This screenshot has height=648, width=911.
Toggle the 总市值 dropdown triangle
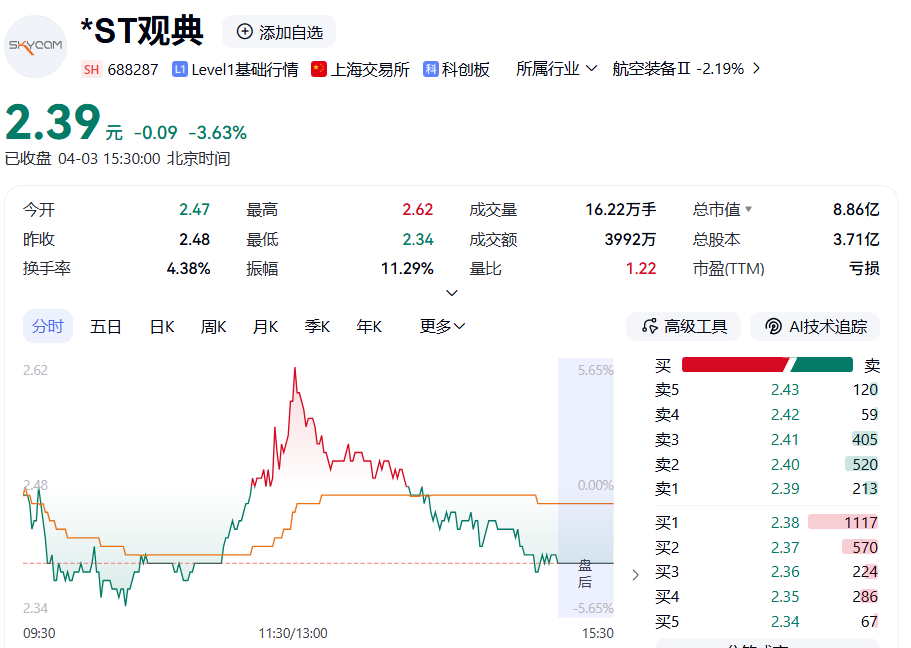click(x=748, y=210)
